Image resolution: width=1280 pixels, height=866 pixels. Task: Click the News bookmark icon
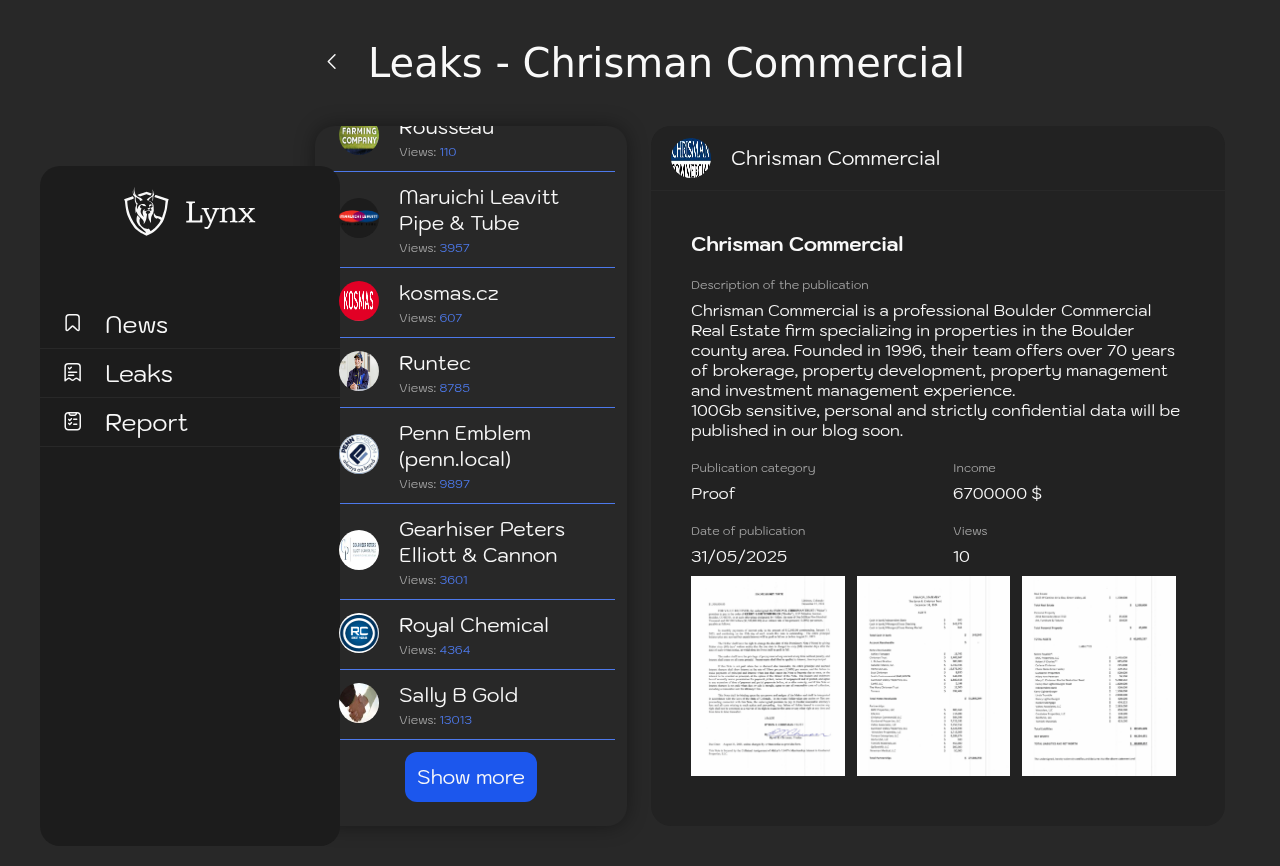point(72,323)
